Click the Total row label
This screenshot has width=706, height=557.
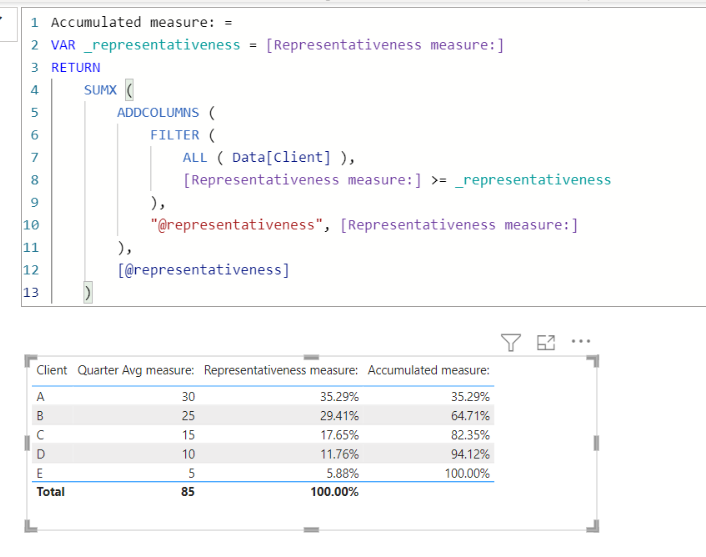pos(50,492)
